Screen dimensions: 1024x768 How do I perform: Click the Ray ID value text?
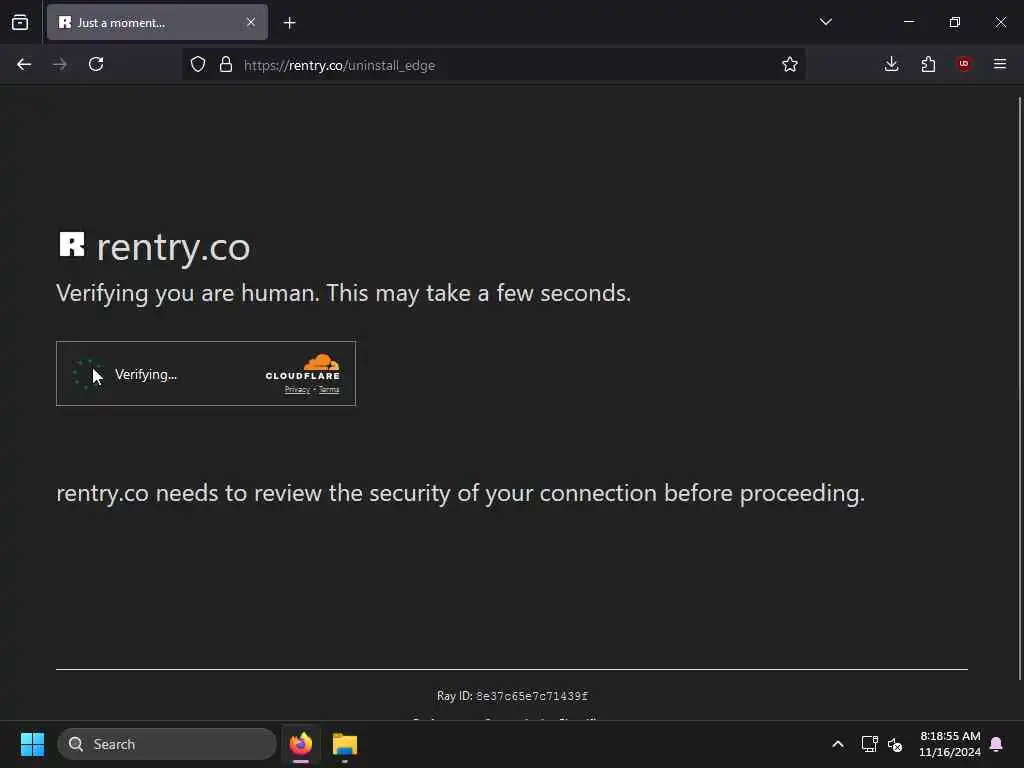point(532,696)
